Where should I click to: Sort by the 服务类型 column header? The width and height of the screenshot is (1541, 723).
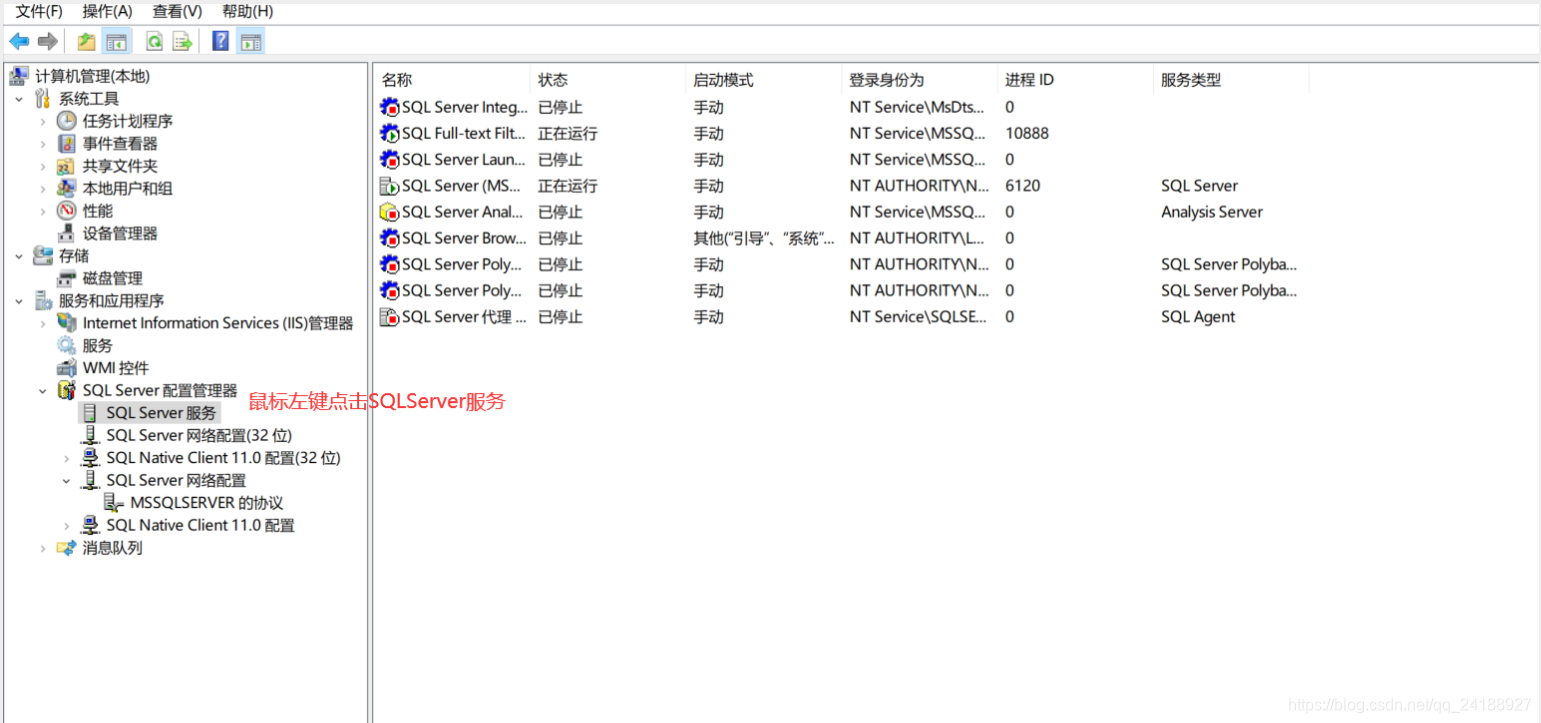1231,80
